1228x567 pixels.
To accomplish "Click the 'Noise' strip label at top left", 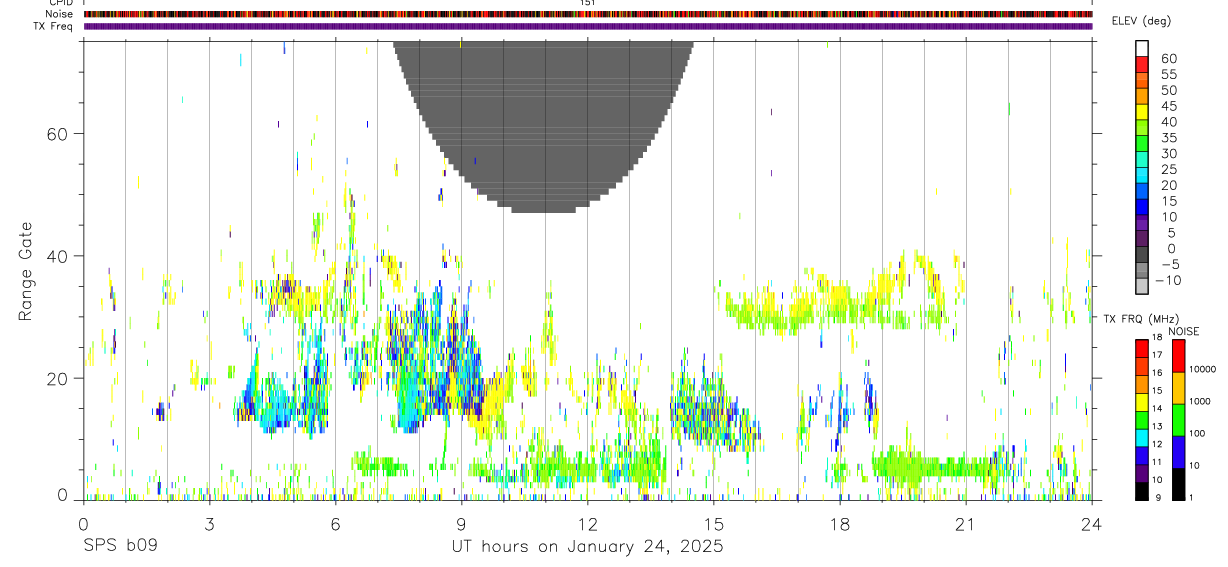I will [60, 14].
